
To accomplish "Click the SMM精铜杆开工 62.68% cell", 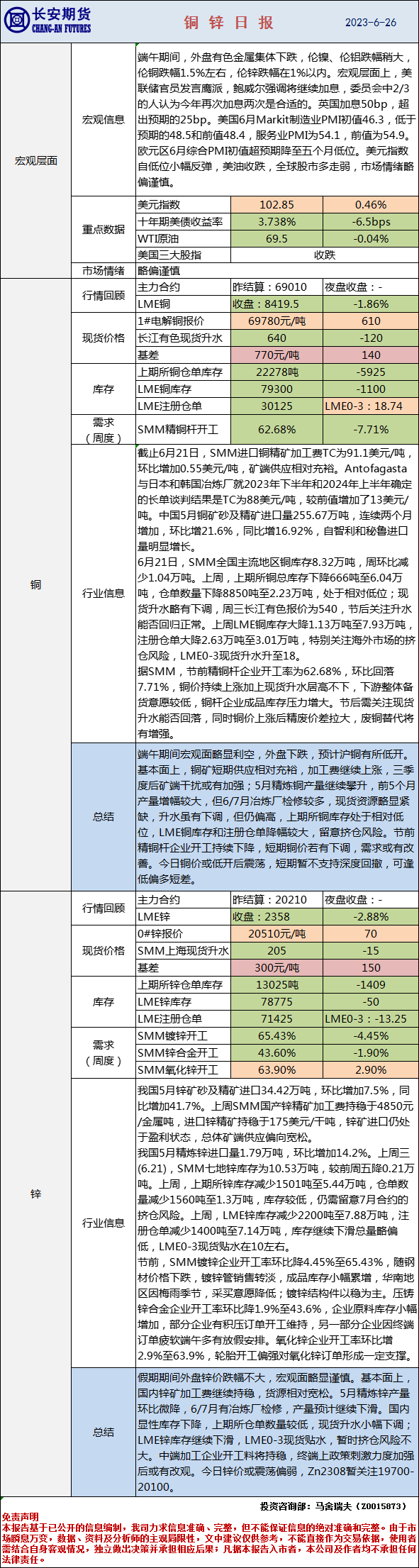I will (276, 430).
